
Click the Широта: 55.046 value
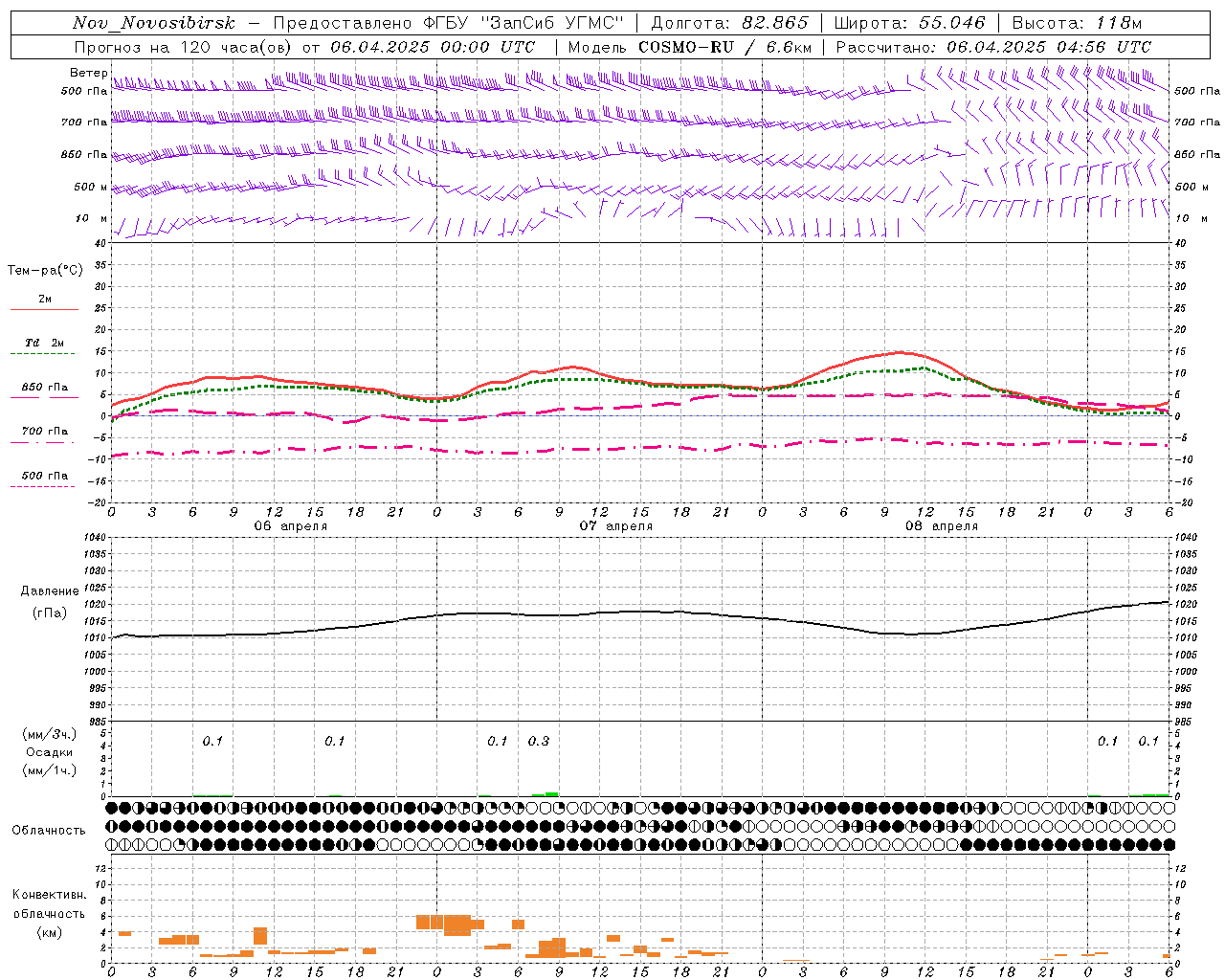910,23
